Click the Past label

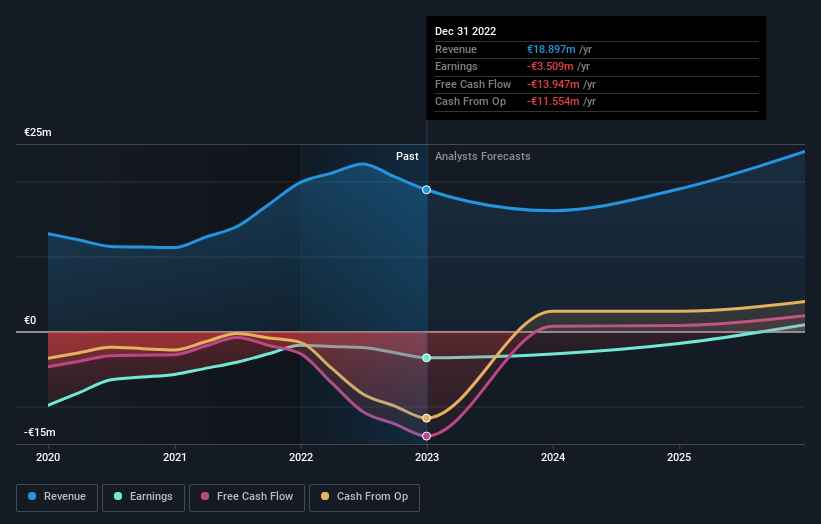click(x=407, y=156)
